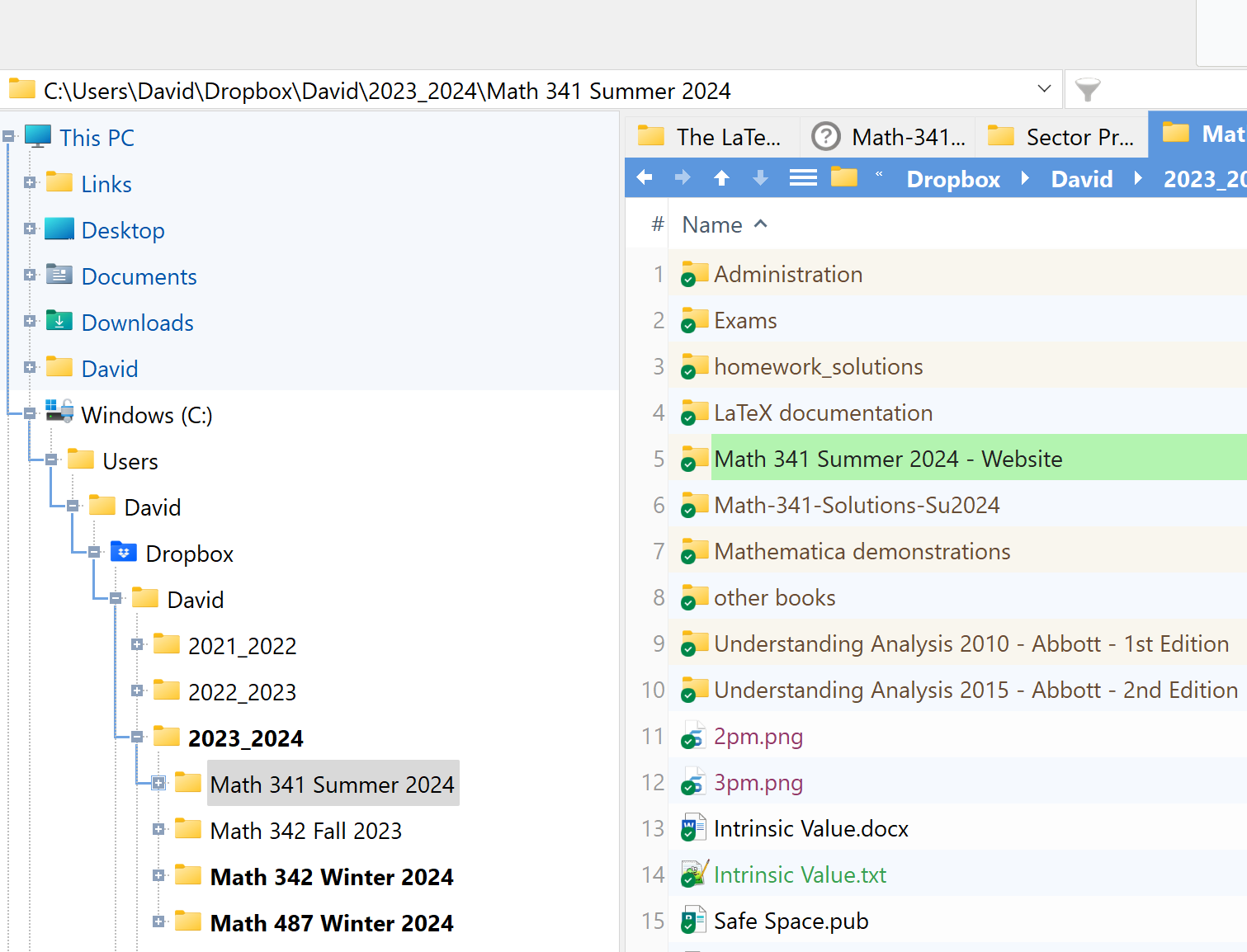
Task: Click the Intrinsic Value.docx Word icon
Action: point(693,828)
